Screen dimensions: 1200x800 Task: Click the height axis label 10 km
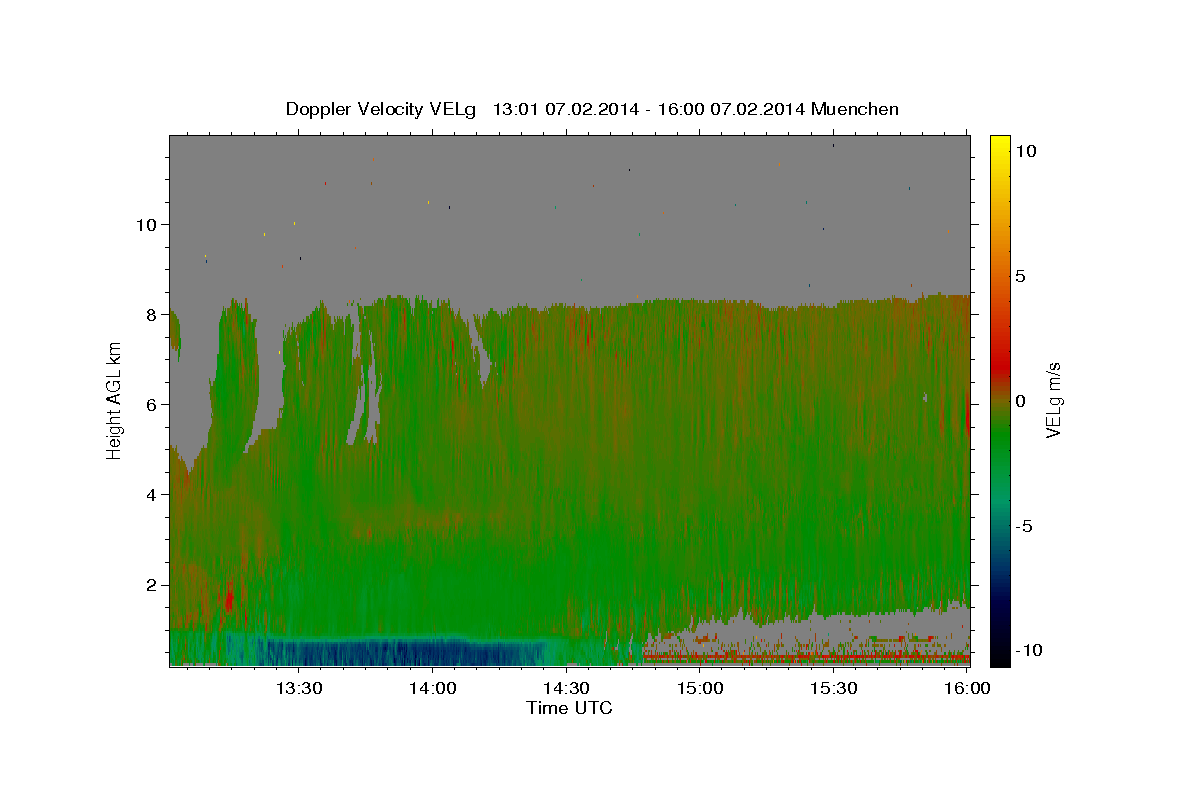tap(148, 225)
